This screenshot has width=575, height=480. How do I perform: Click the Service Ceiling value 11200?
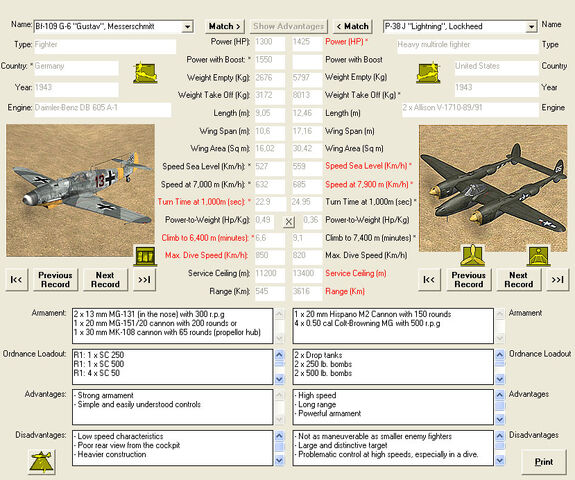coord(270,275)
